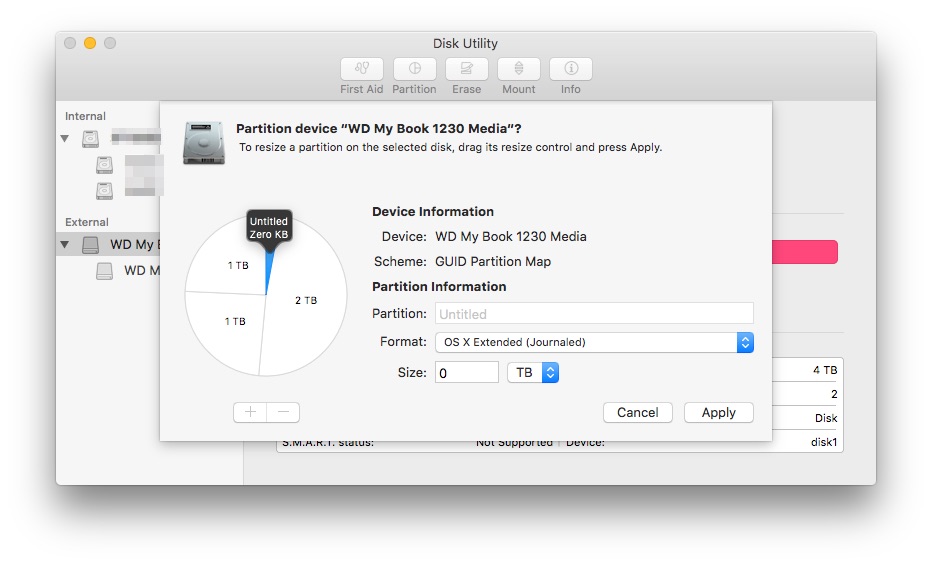932x565 pixels.
Task: Apply the partition changes
Action: click(719, 412)
